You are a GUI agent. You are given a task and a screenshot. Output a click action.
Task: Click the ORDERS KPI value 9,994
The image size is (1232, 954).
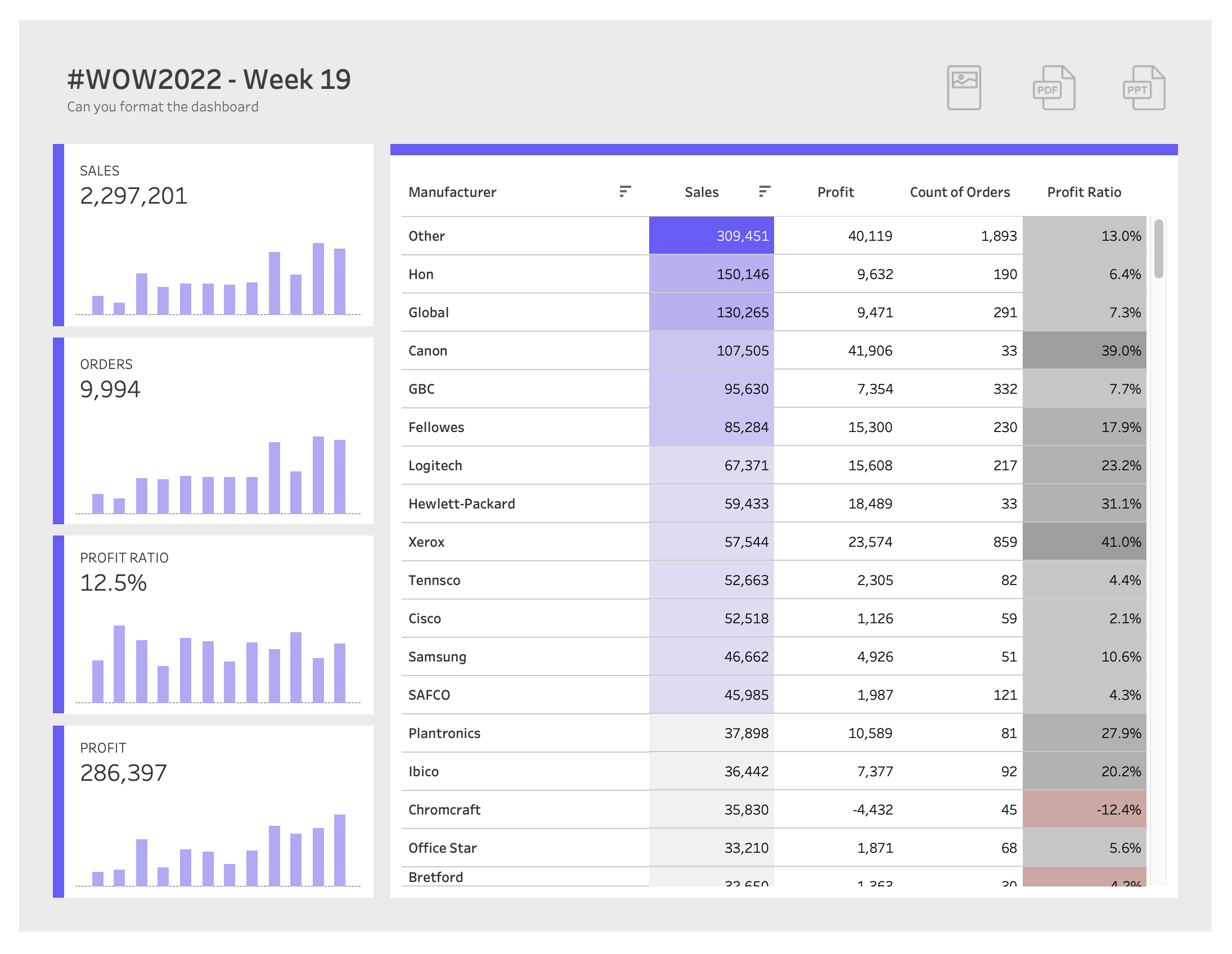tap(110, 389)
